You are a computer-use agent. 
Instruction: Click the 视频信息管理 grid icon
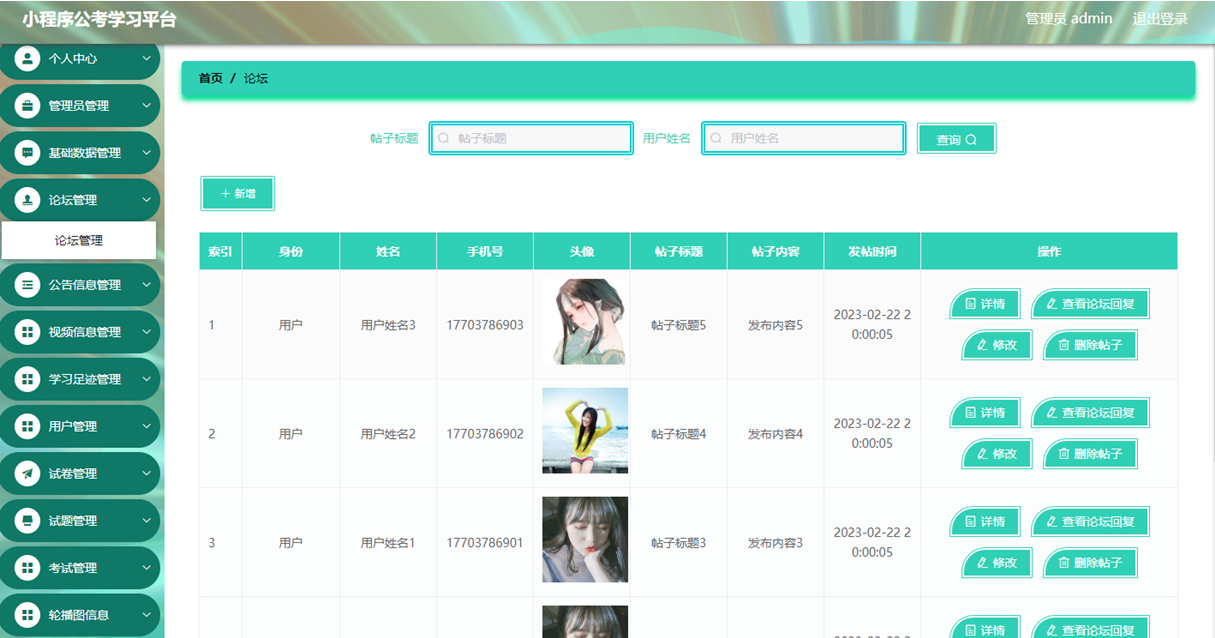28,331
